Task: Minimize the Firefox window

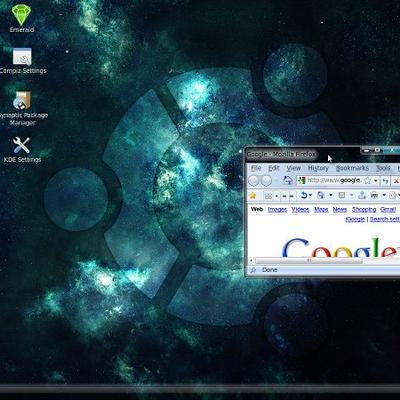Action: point(366,151)
